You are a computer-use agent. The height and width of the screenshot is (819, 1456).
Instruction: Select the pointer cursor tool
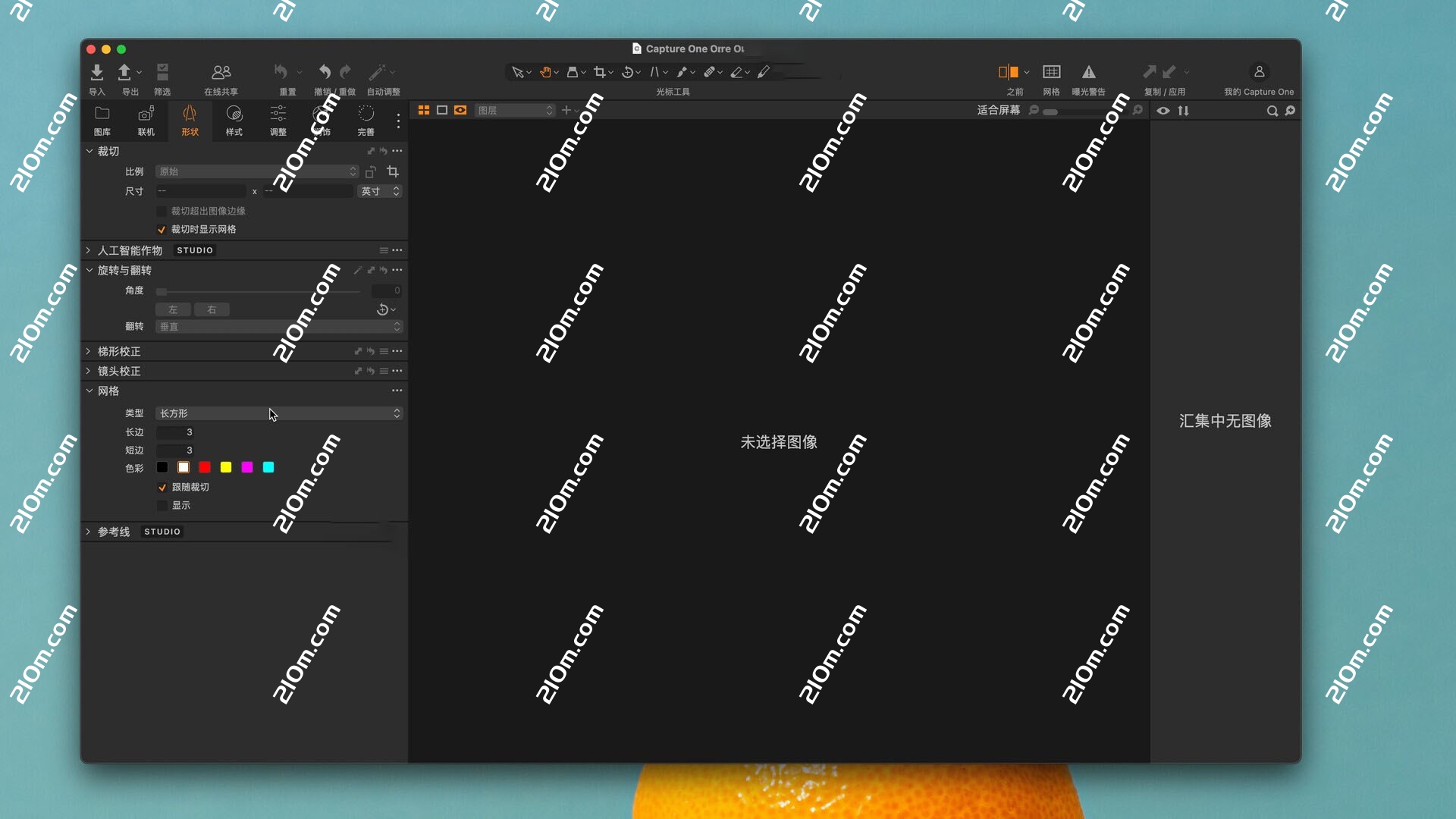click(517, 72)
